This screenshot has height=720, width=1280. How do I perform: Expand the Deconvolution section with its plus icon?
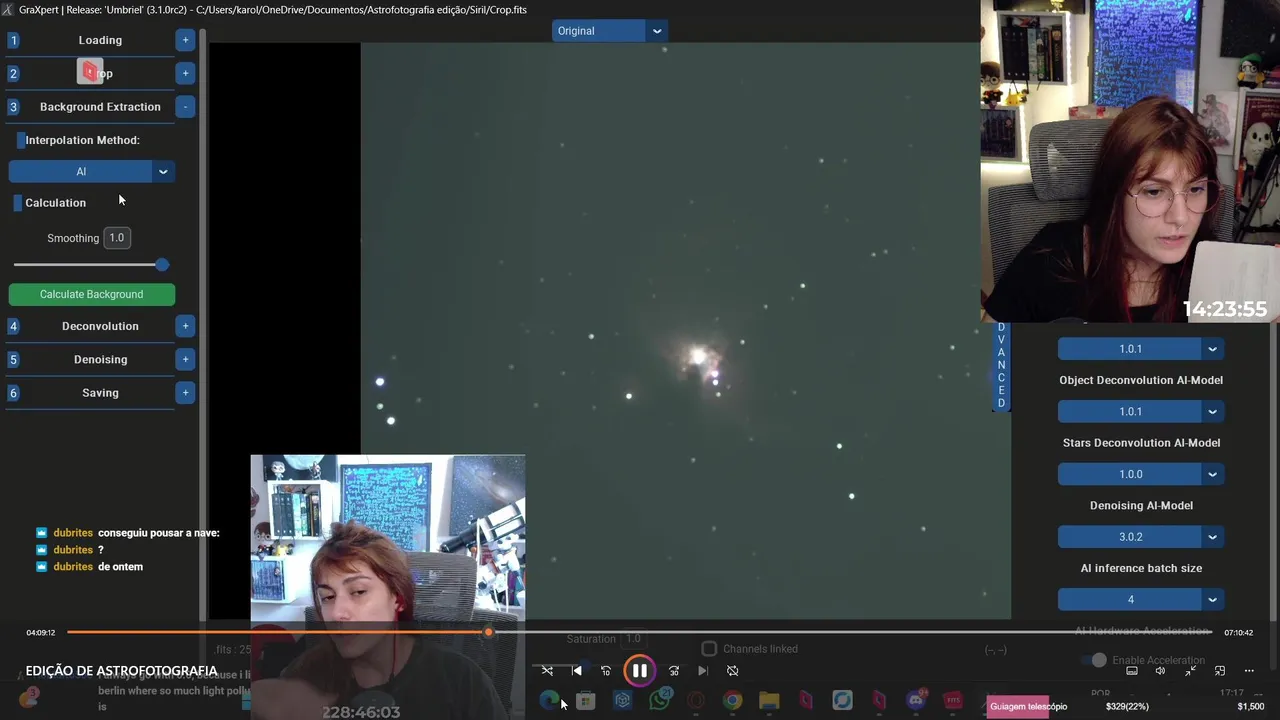coord(185,326)
